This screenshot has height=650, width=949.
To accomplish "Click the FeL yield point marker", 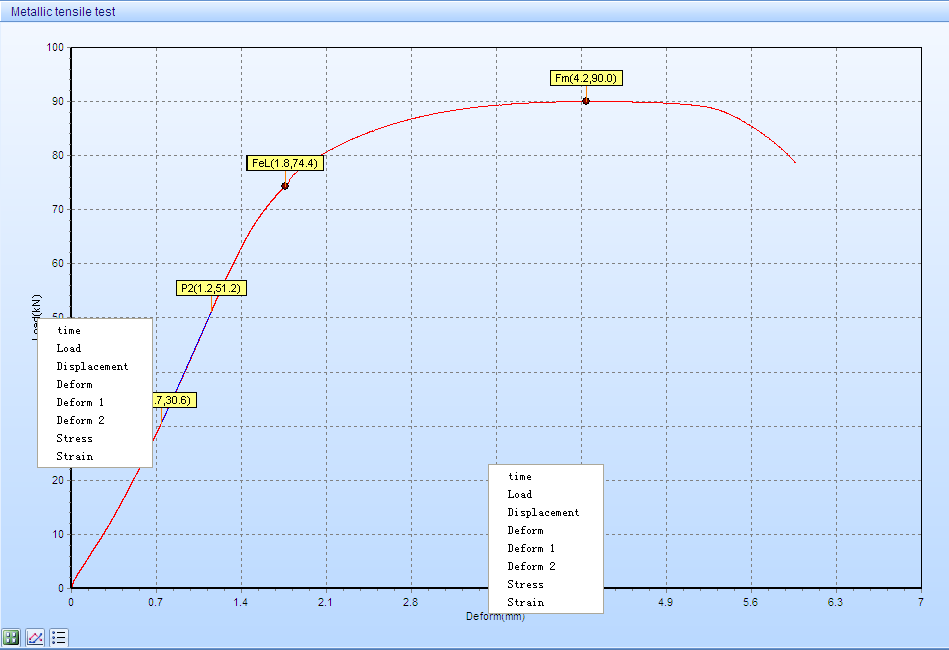I will point(285,186).
